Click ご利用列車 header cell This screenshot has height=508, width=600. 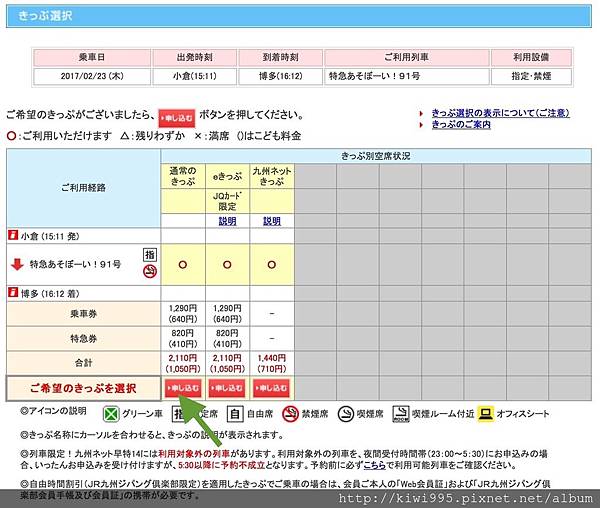pos(407,57)
